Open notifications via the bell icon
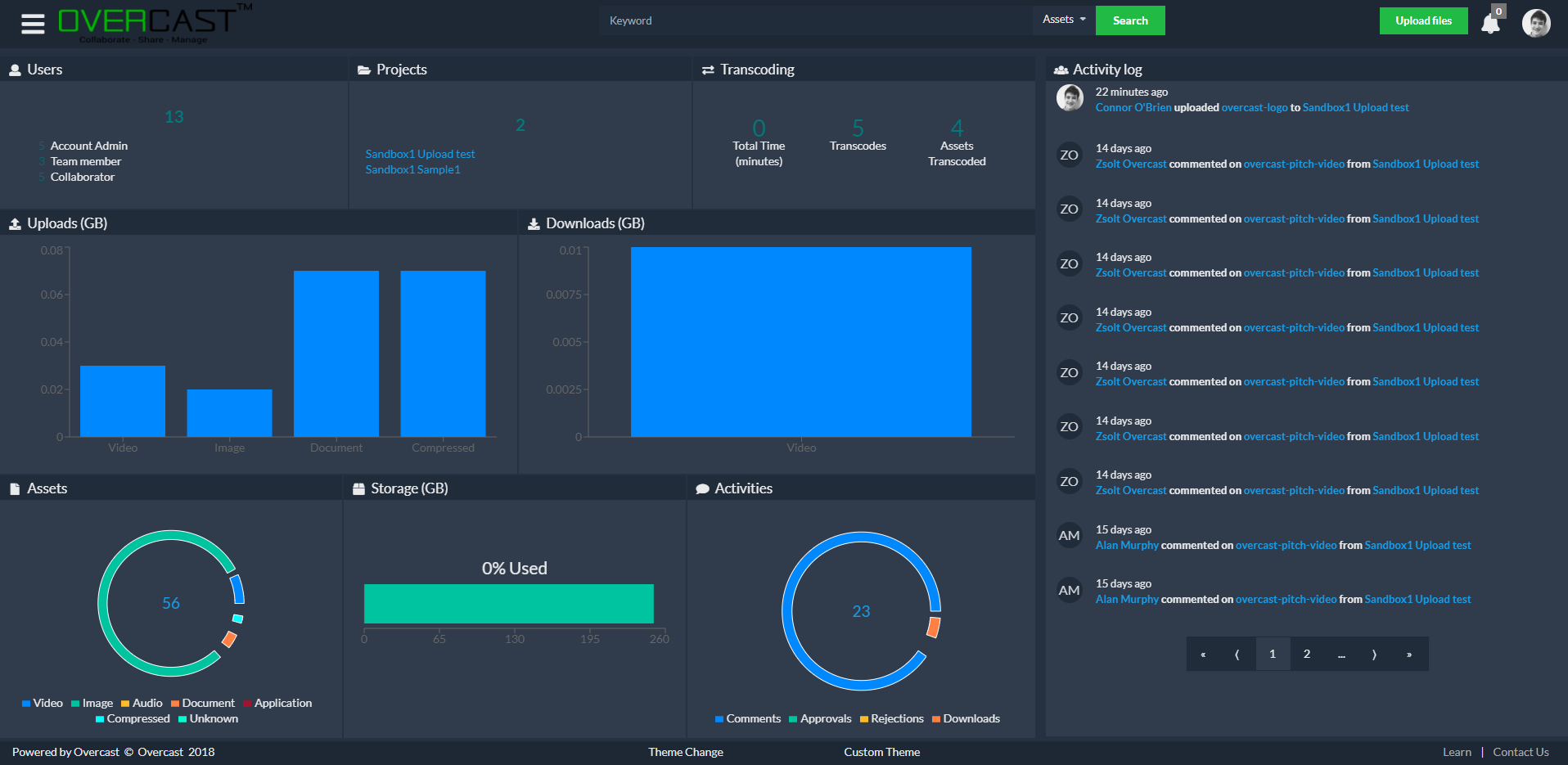This screenshot has height=765, width=1568. (1489, 24)
